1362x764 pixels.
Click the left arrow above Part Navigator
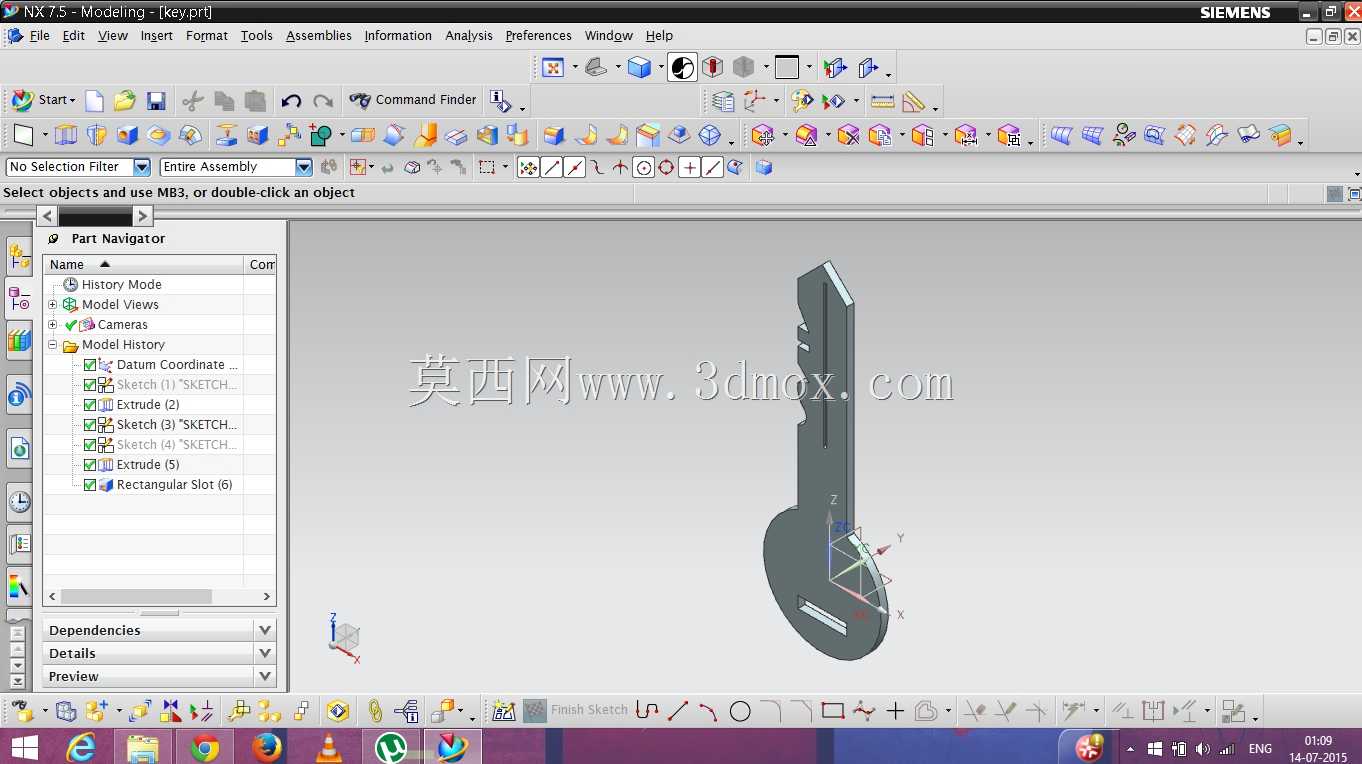(x=47, y=215)
